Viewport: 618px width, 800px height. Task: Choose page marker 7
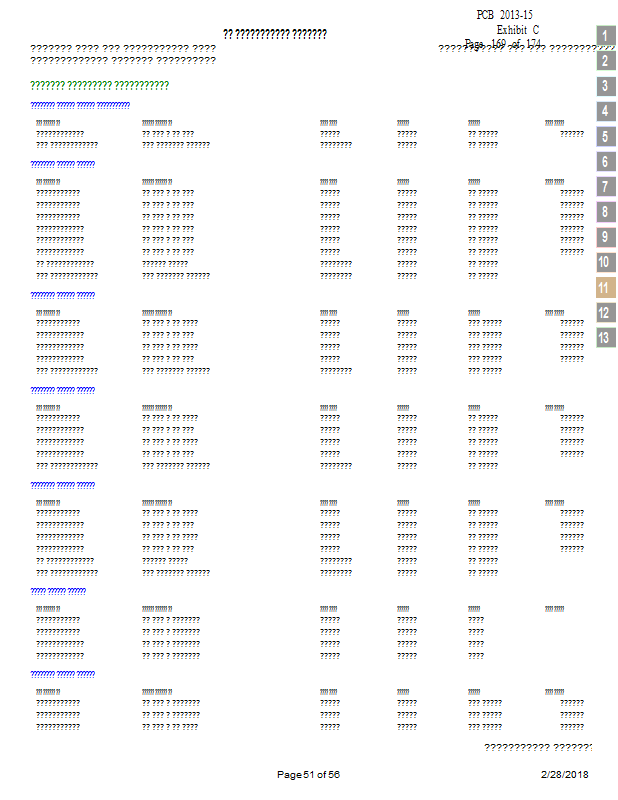coord(605,187)
